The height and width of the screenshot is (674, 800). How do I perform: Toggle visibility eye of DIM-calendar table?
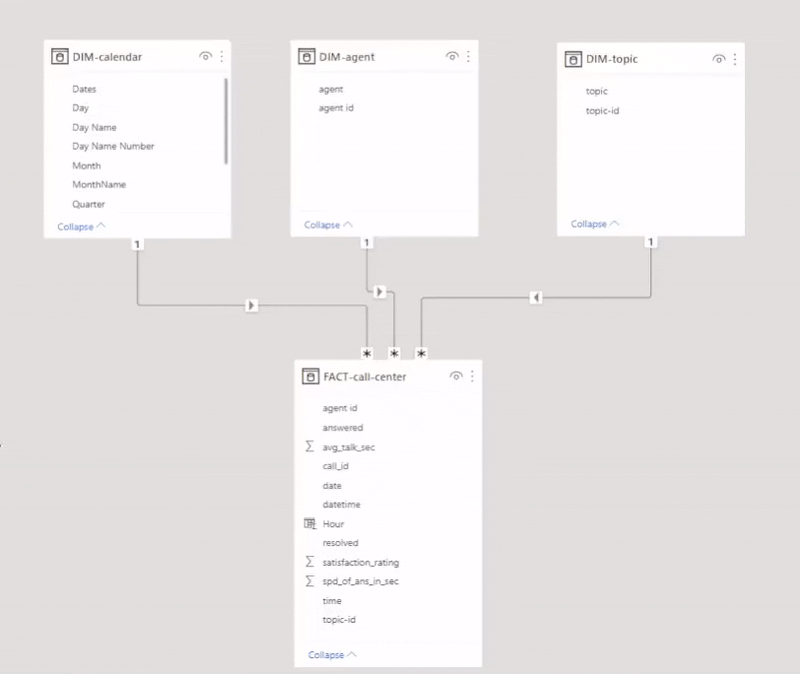(x=206, y=56)
